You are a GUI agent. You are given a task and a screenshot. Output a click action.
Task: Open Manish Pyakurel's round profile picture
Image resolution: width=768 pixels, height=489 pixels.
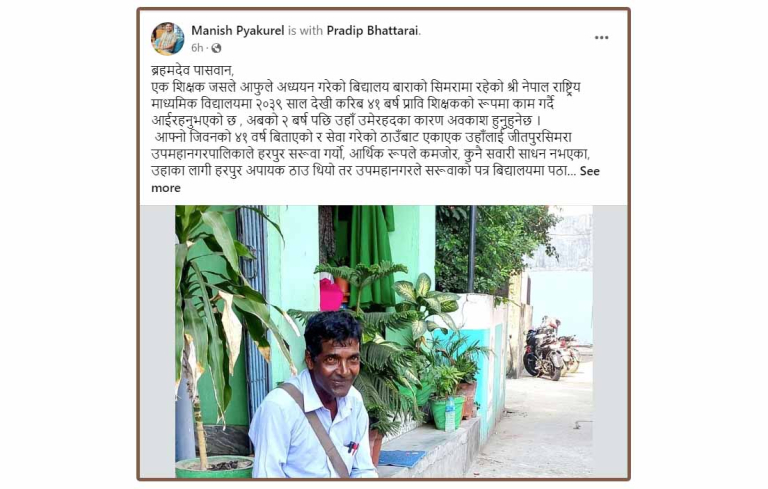pos(168,39)
